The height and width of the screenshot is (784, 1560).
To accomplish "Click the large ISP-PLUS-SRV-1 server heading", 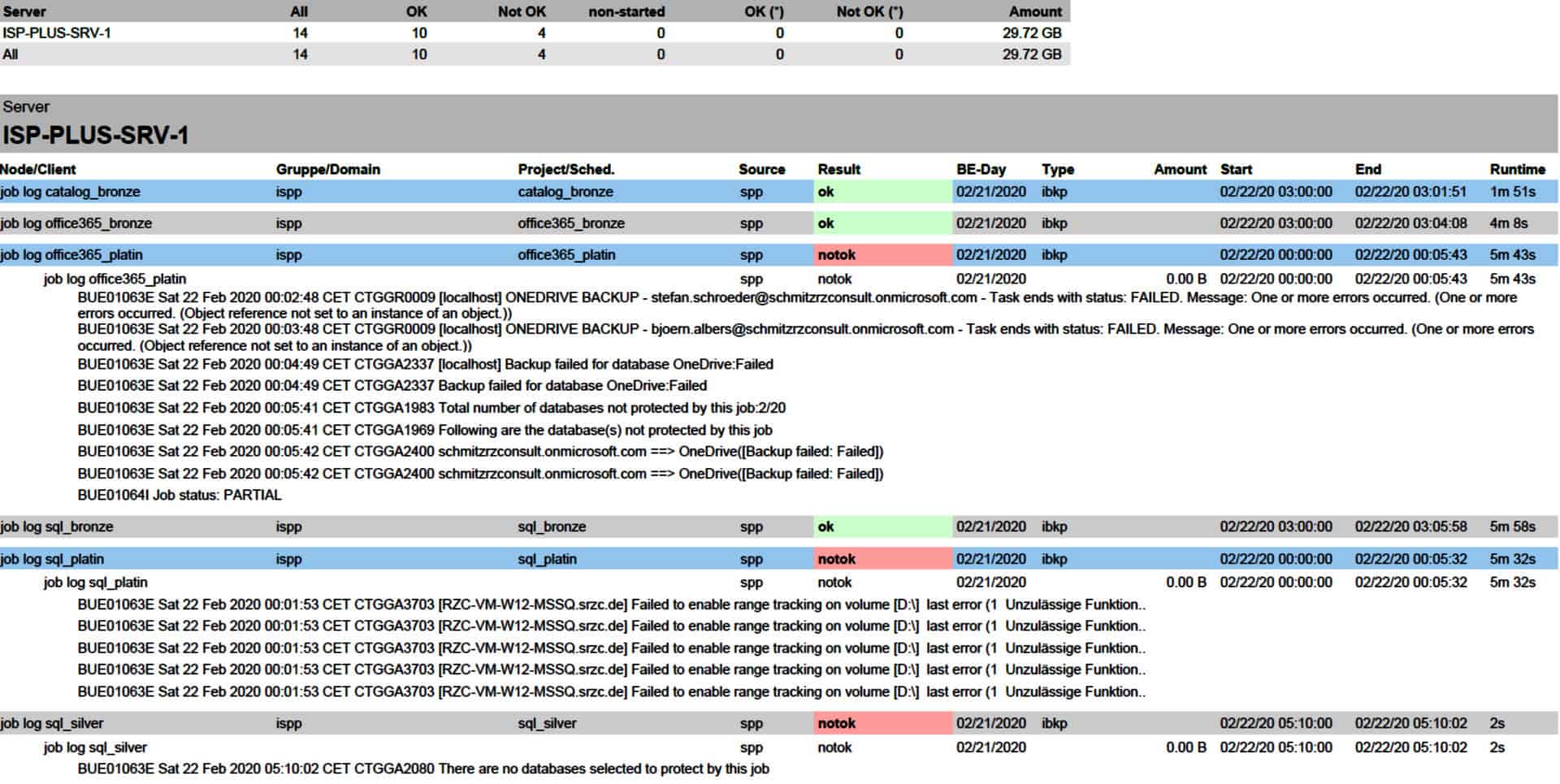I will click(96, 135).
